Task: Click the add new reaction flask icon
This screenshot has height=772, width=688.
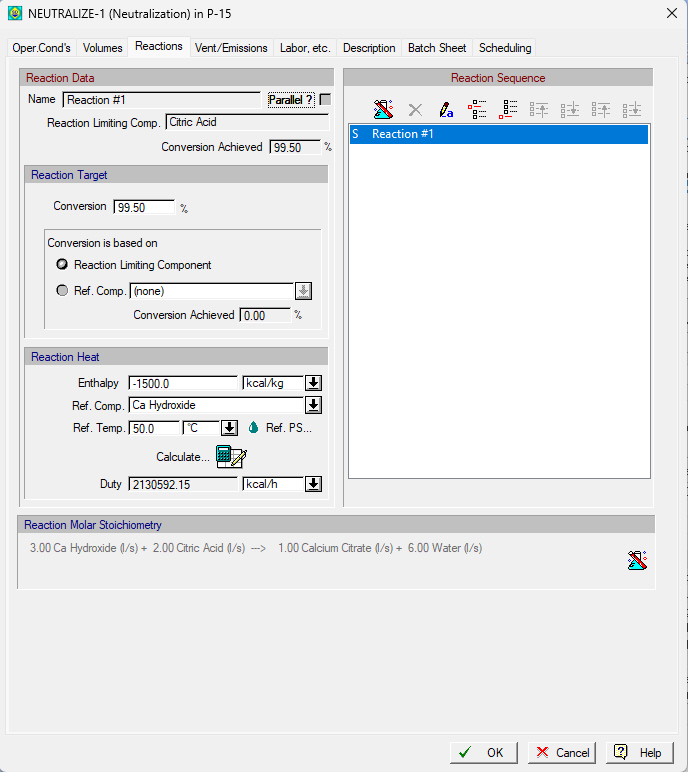Action: pos(384,109)
